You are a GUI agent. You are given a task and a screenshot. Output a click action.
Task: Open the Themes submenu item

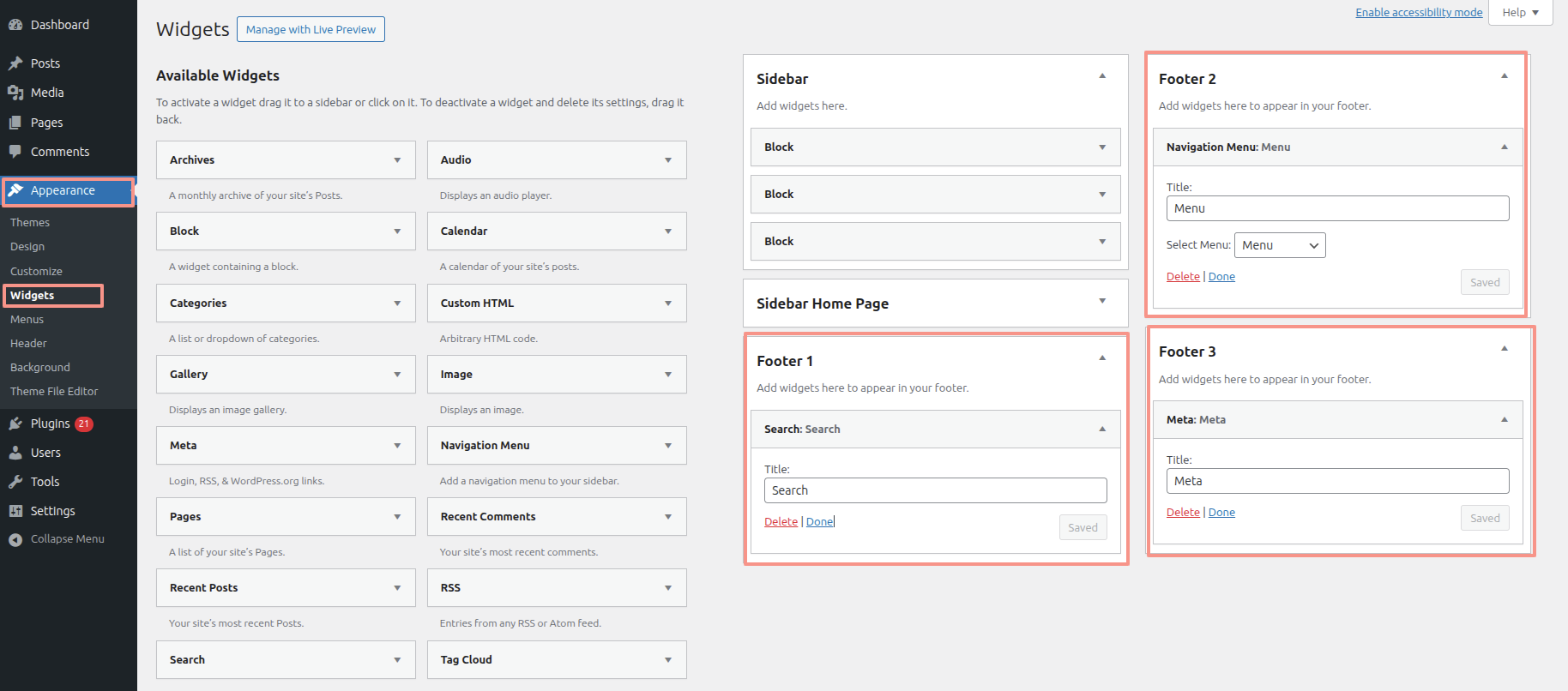pyautogui.click(x=30, y=223)
